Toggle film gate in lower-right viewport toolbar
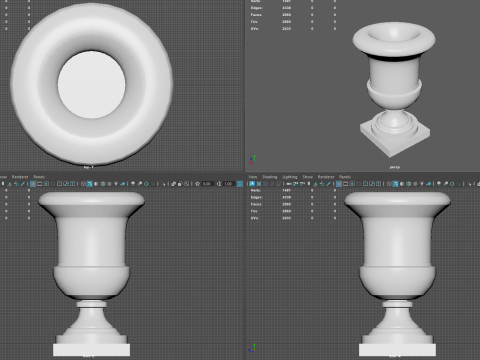480x360 pixels. pos(345,184)
